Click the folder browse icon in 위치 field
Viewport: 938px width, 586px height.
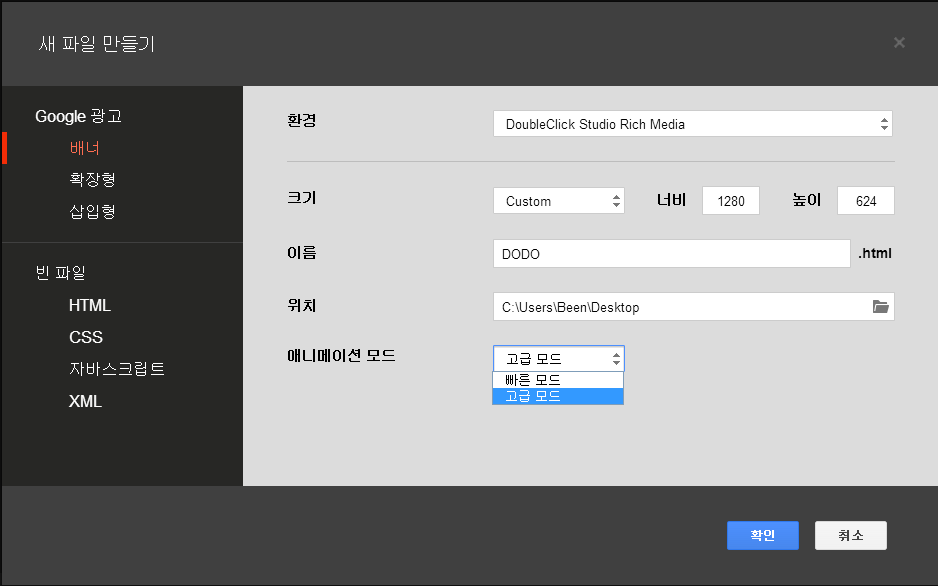[880, 307]
